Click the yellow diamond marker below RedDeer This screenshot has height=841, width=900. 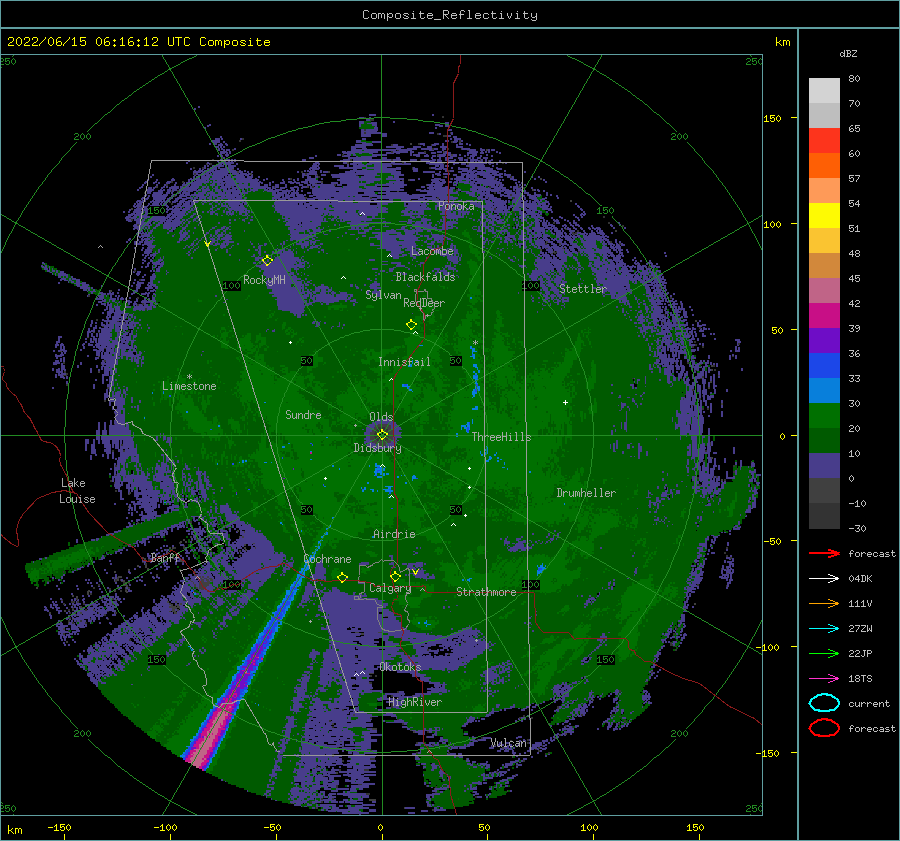pyautogui.click(x=412, y=325)
